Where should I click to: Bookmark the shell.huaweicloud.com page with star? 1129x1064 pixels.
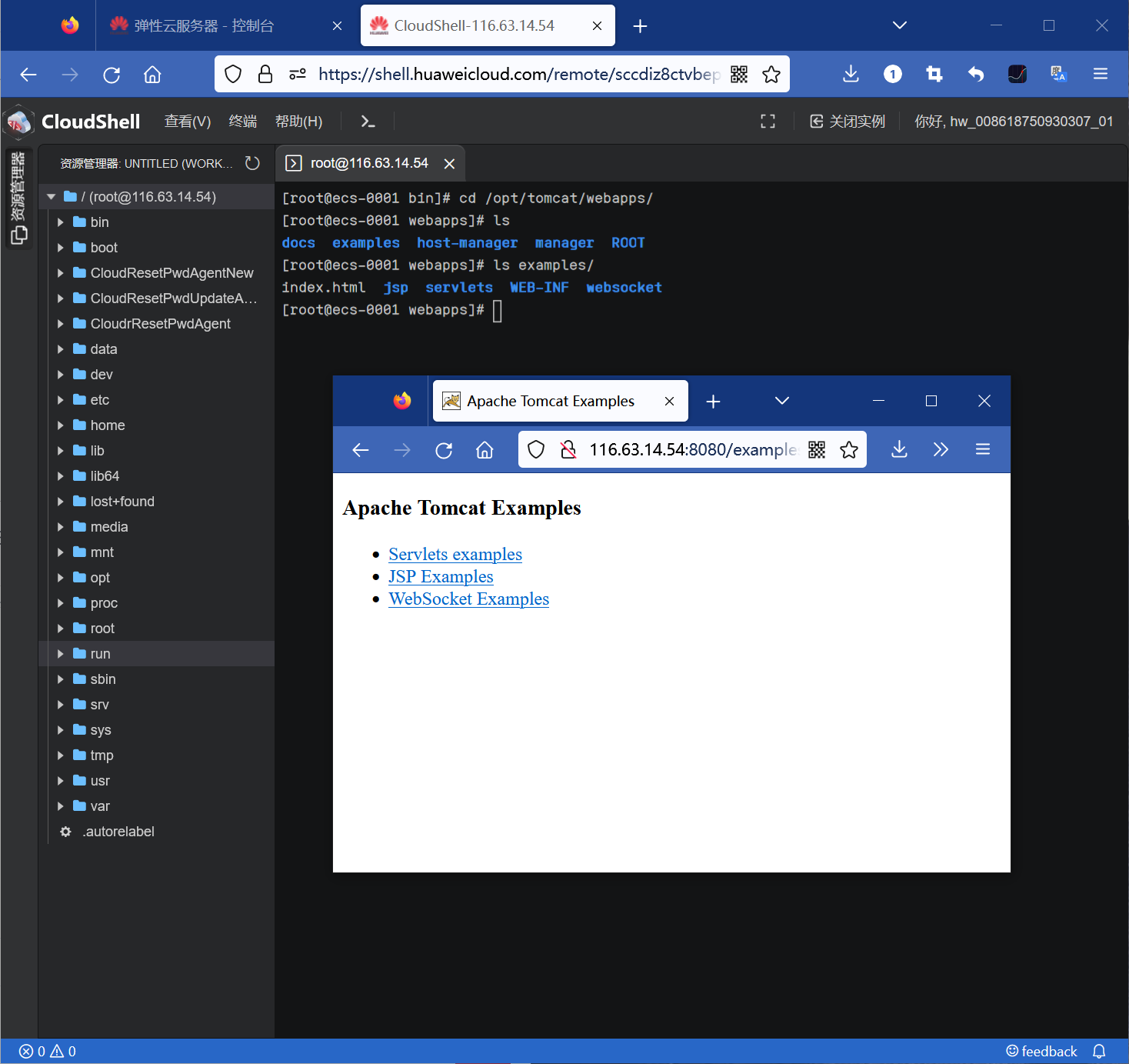[x=771, y=74]
